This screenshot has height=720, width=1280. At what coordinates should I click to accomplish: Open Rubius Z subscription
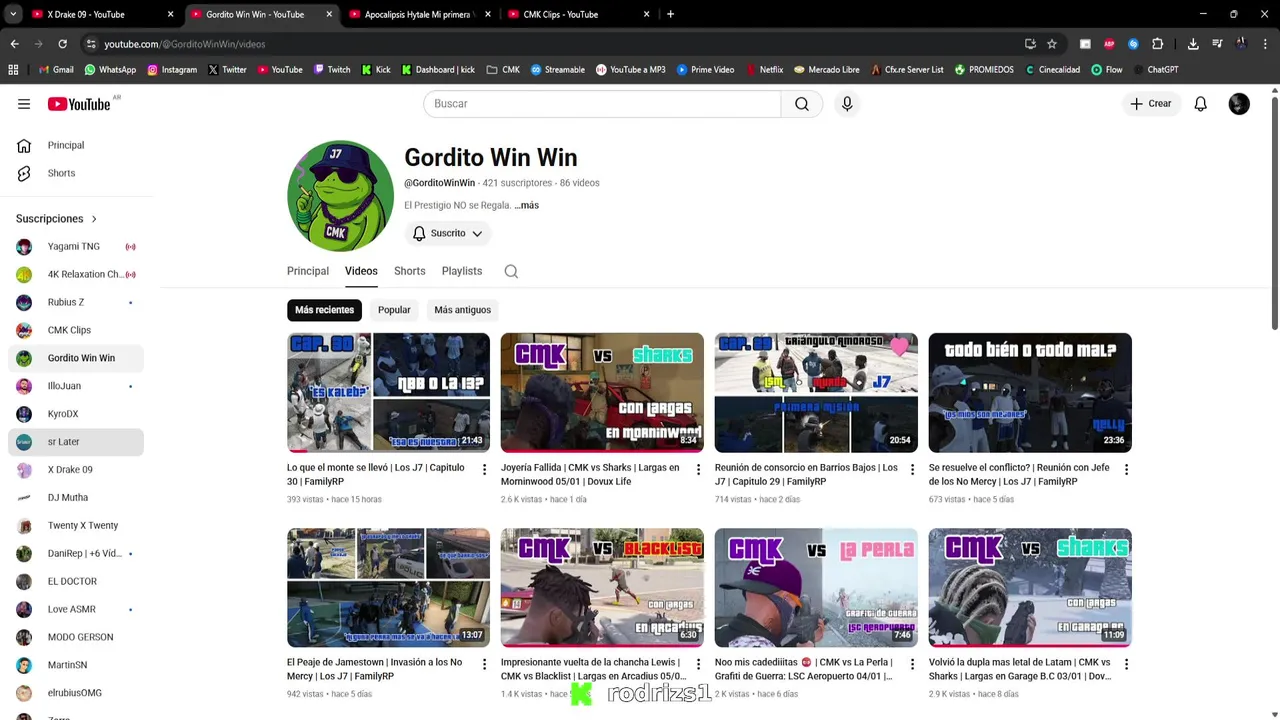[x=76, y=302]
